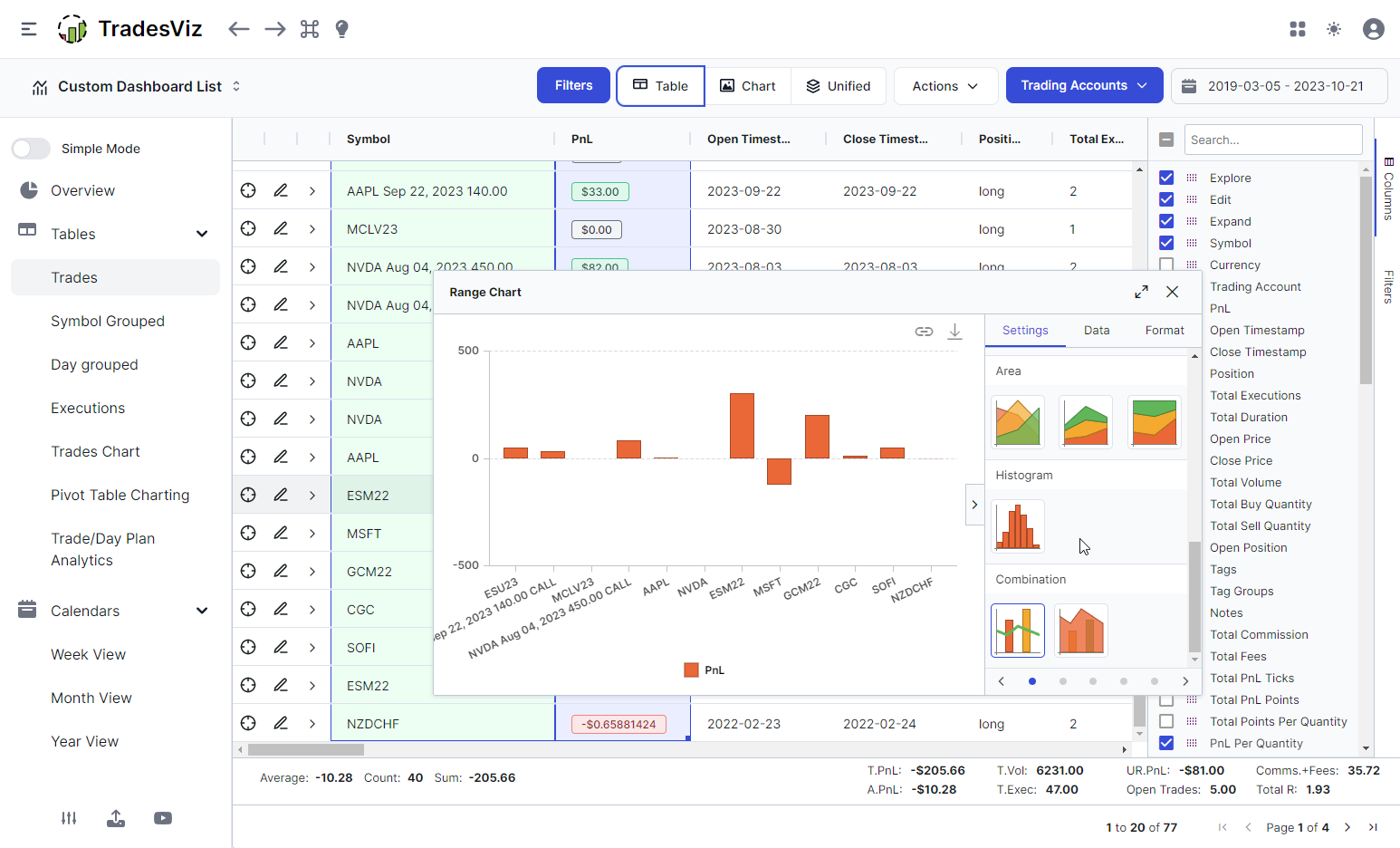Viewport: 1400px width, 848px height.
Task: Open the hamburger navigation menu
Action: (29, 29)
